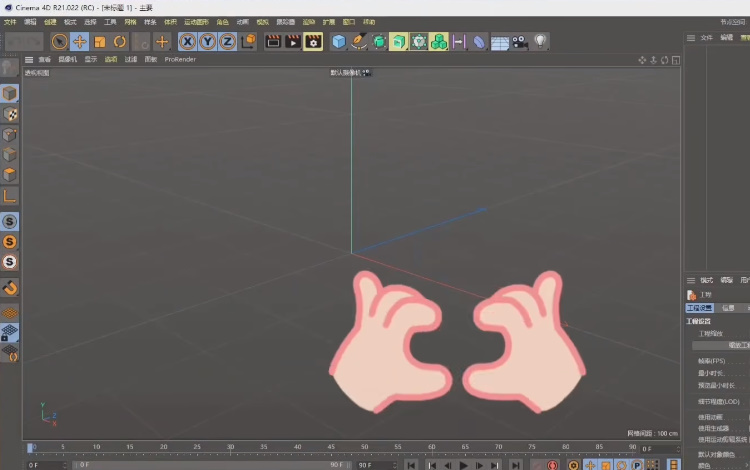
Task: Click the orange Workplane grid icon
Action: point(10,313)
